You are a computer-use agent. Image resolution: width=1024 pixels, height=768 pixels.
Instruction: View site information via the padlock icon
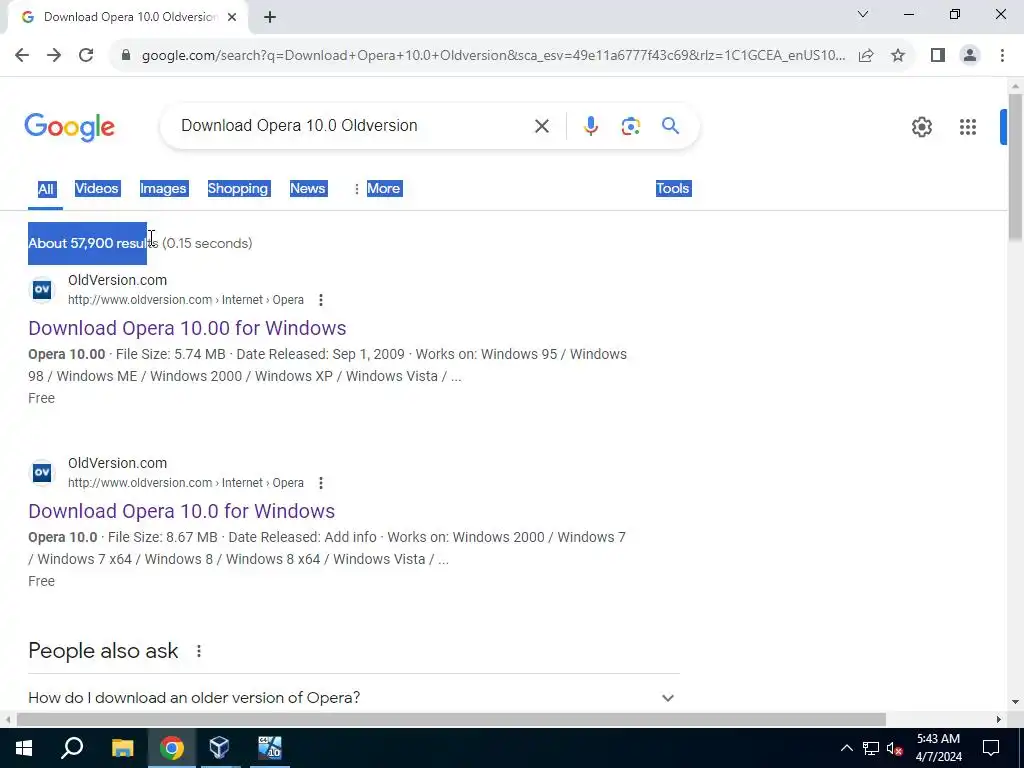(126, 56)
